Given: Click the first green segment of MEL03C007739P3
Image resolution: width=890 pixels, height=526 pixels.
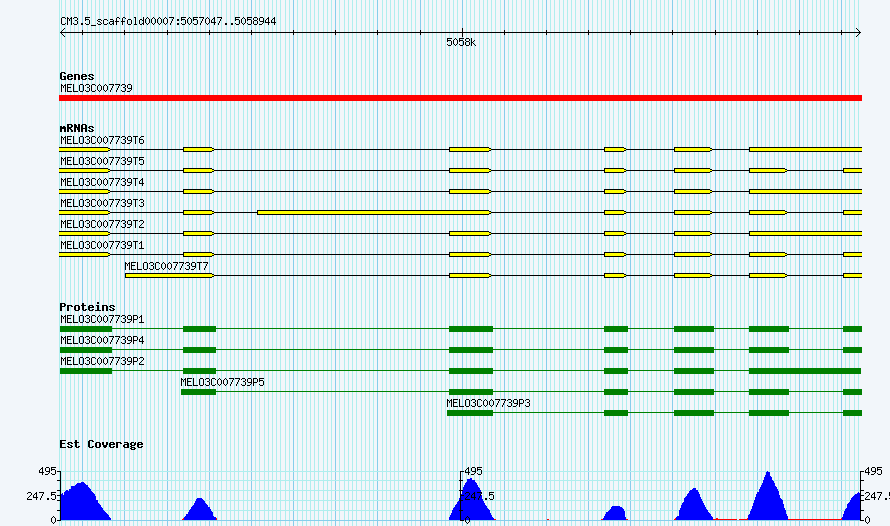Looking at the screenshot, I should [470, 413].
